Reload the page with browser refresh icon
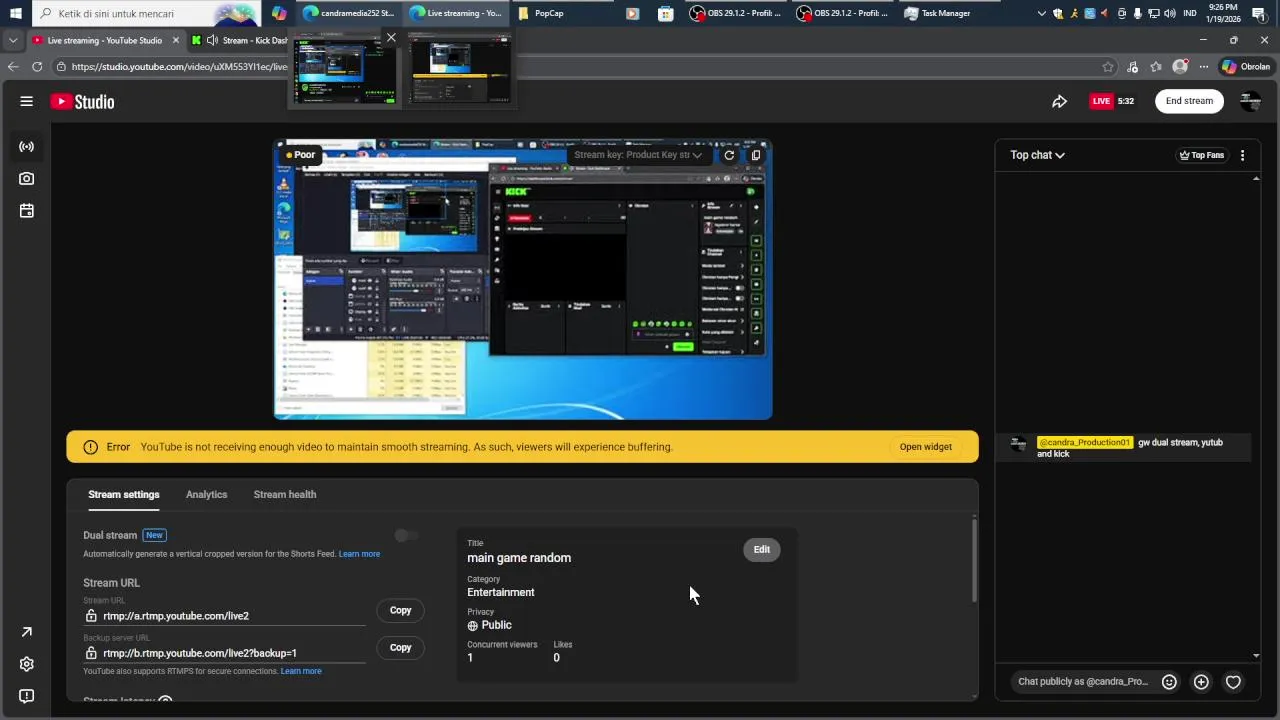 pyautogui.click(x=37, y=67)
